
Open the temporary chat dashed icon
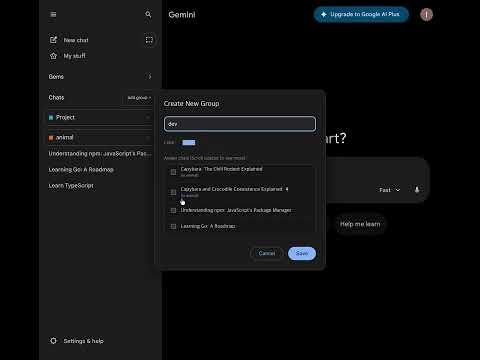(149, 40)
